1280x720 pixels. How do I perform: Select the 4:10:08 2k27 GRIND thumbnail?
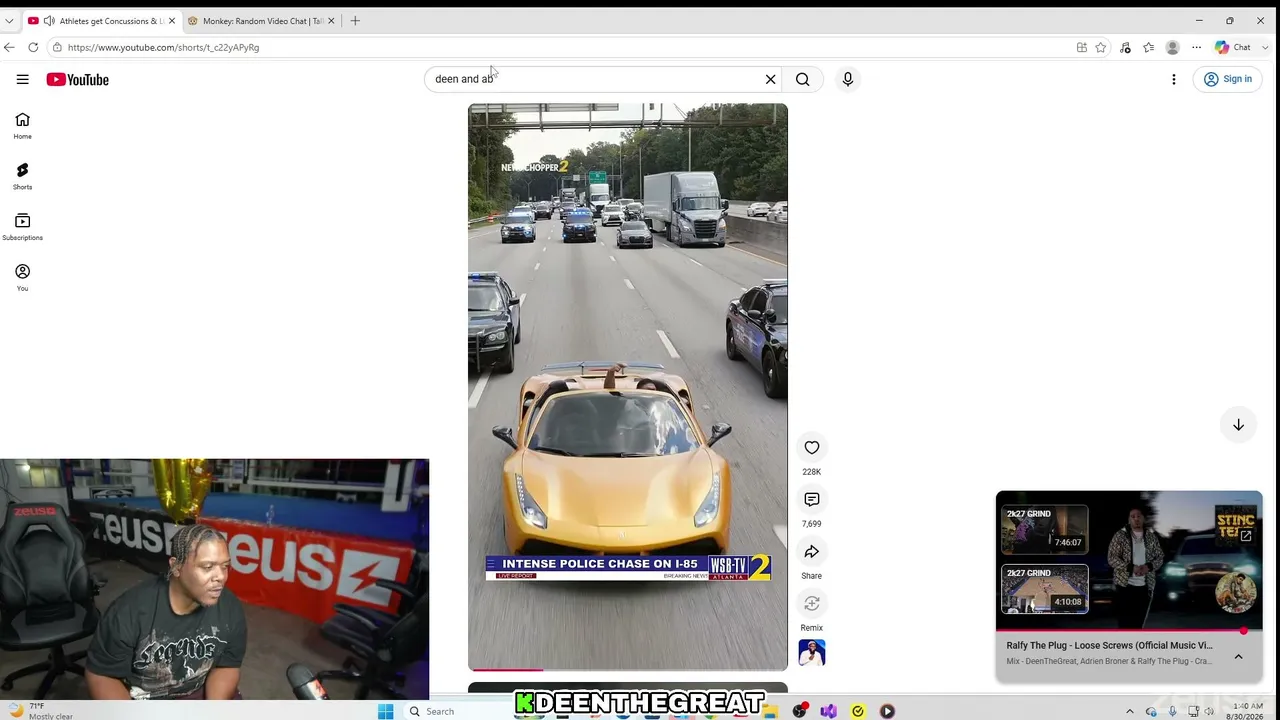1045,589
